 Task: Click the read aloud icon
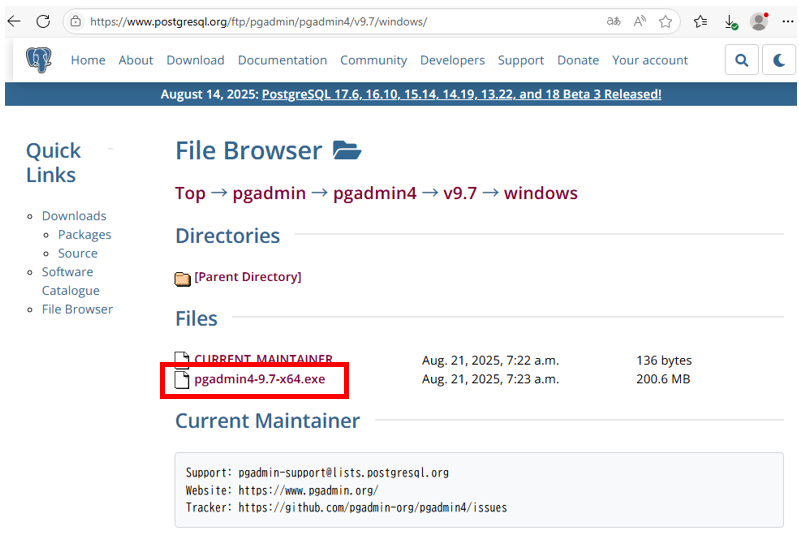click(640, 21)
